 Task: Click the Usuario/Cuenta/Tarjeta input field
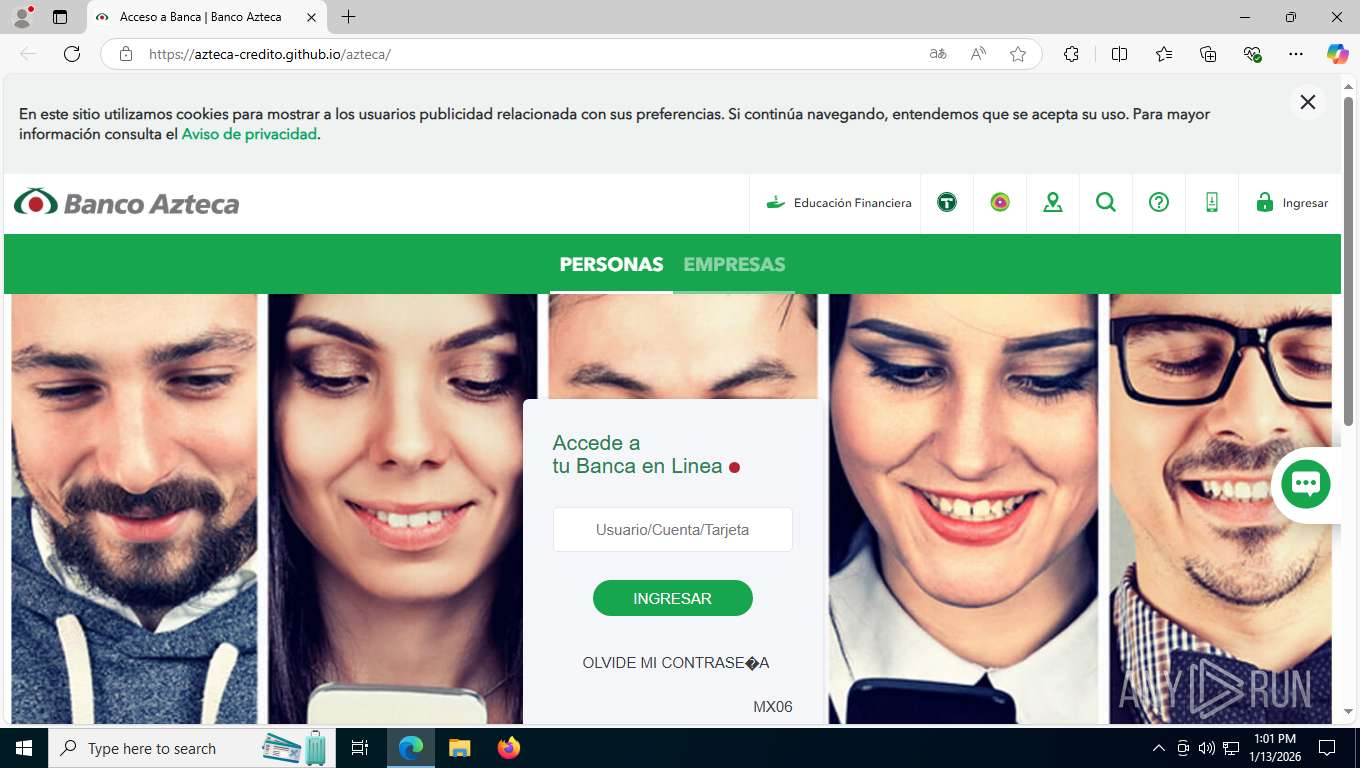[673, 529]
